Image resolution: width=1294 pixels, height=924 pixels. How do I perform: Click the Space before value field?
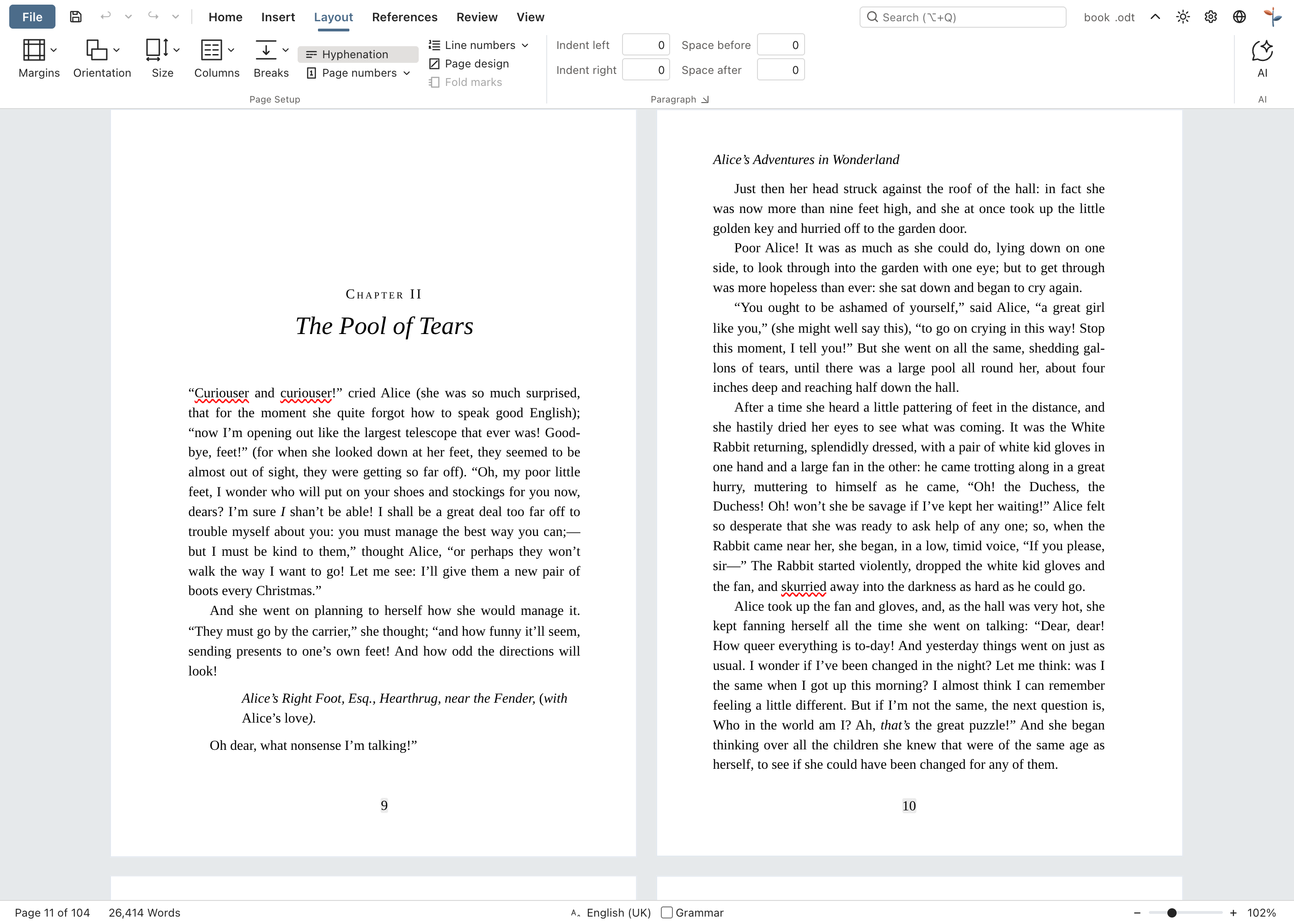coord(781,45)
